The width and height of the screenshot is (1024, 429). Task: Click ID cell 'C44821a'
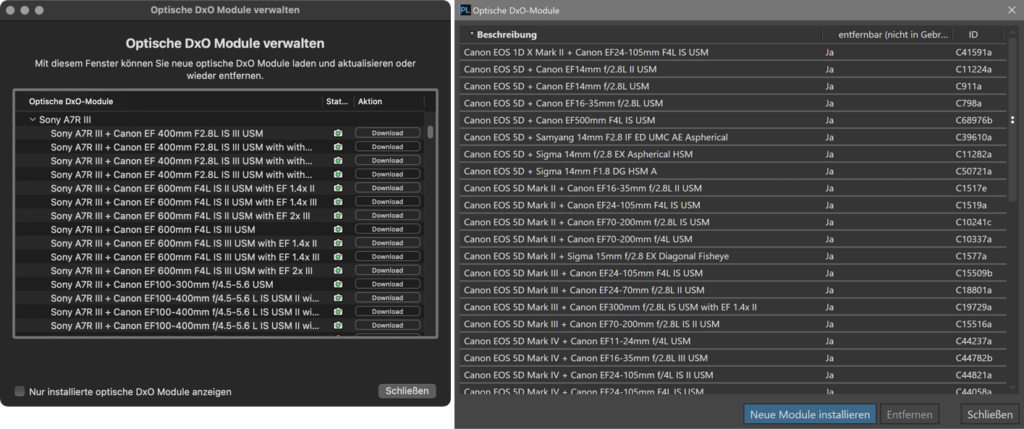pos(974,375)
